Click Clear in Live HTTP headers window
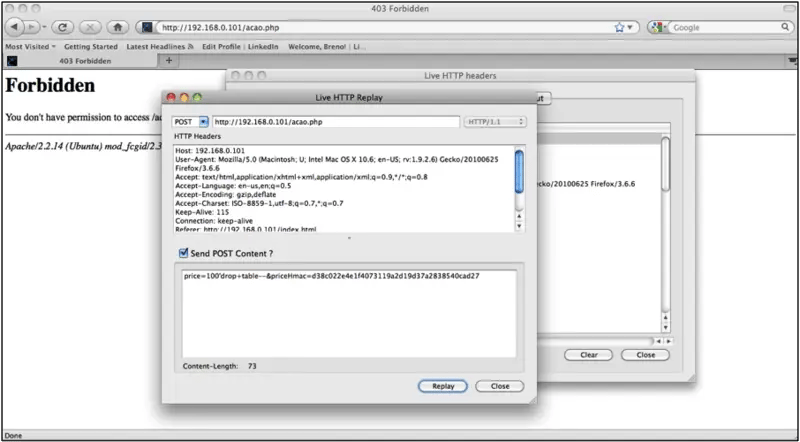The width and height of the screenshot is (800, 442). click(588, 355)
